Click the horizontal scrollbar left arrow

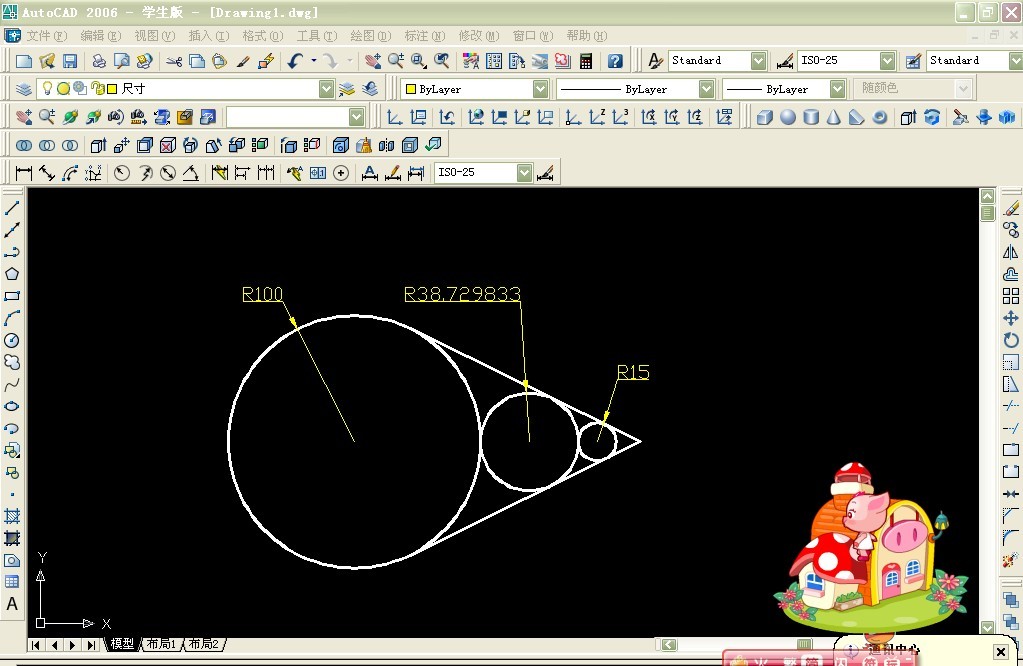[669, 644]
